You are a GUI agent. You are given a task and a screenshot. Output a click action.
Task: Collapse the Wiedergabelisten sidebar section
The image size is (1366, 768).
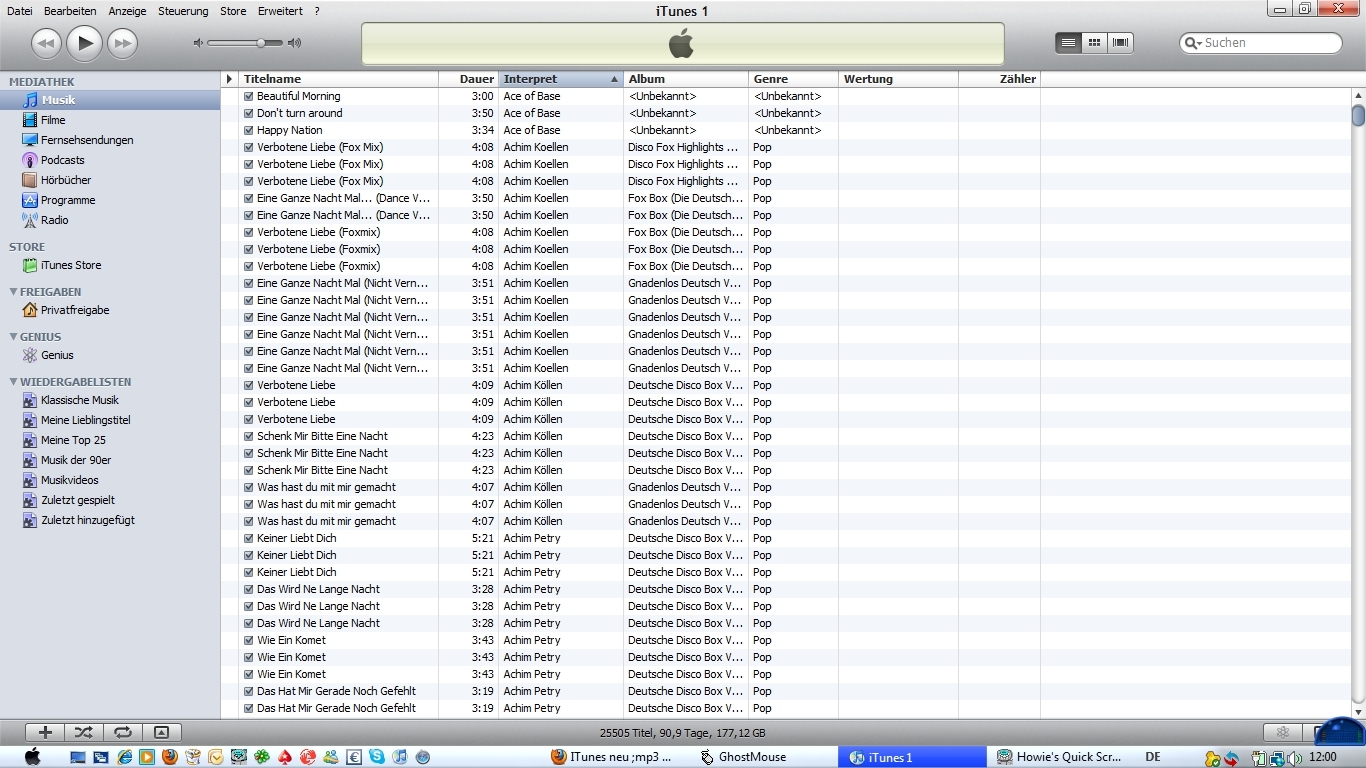coord(13,382)
